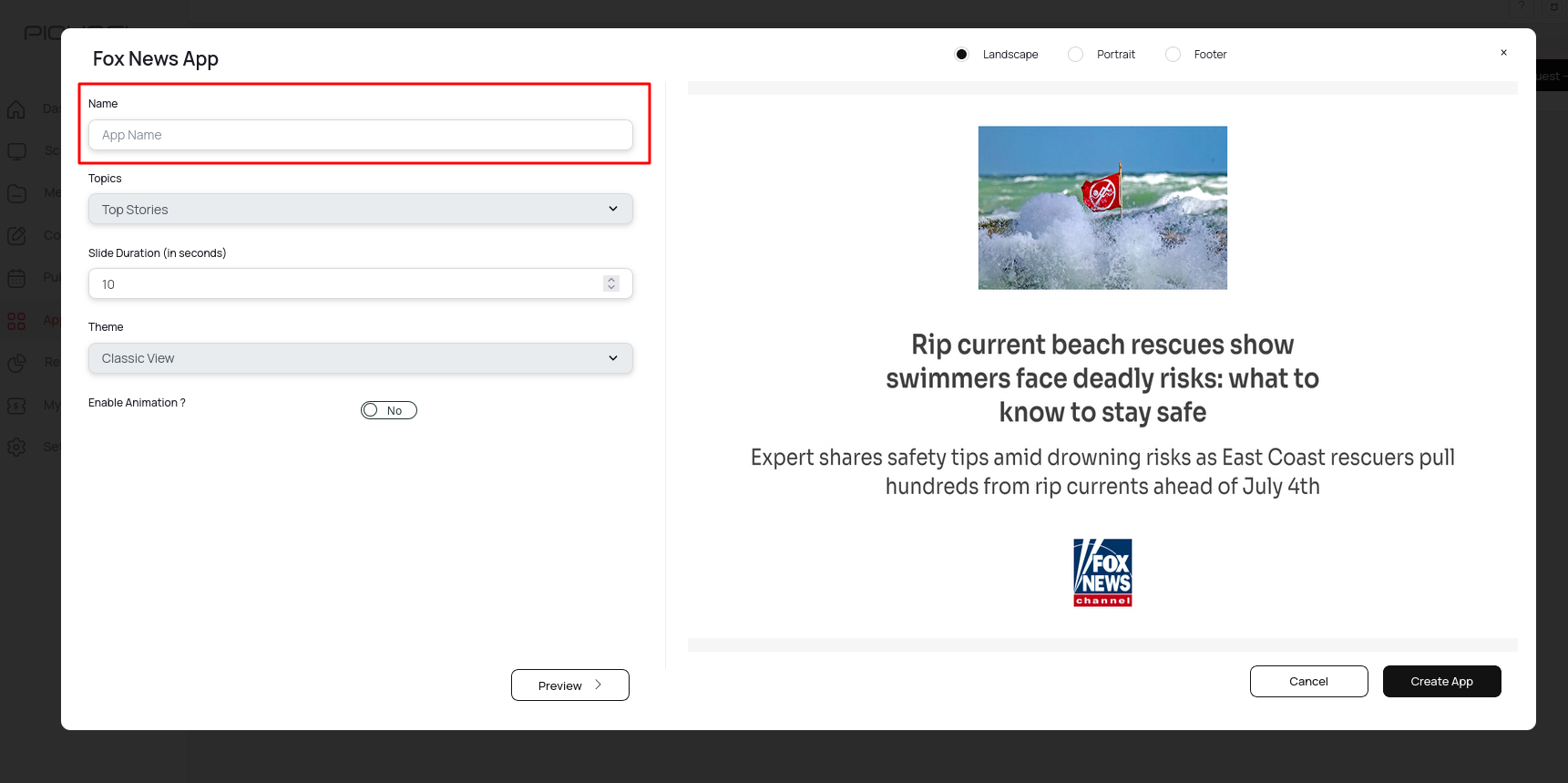1568x783 pixels.
Task: Click the home icon in the sidebar
Action: point(16,109)
